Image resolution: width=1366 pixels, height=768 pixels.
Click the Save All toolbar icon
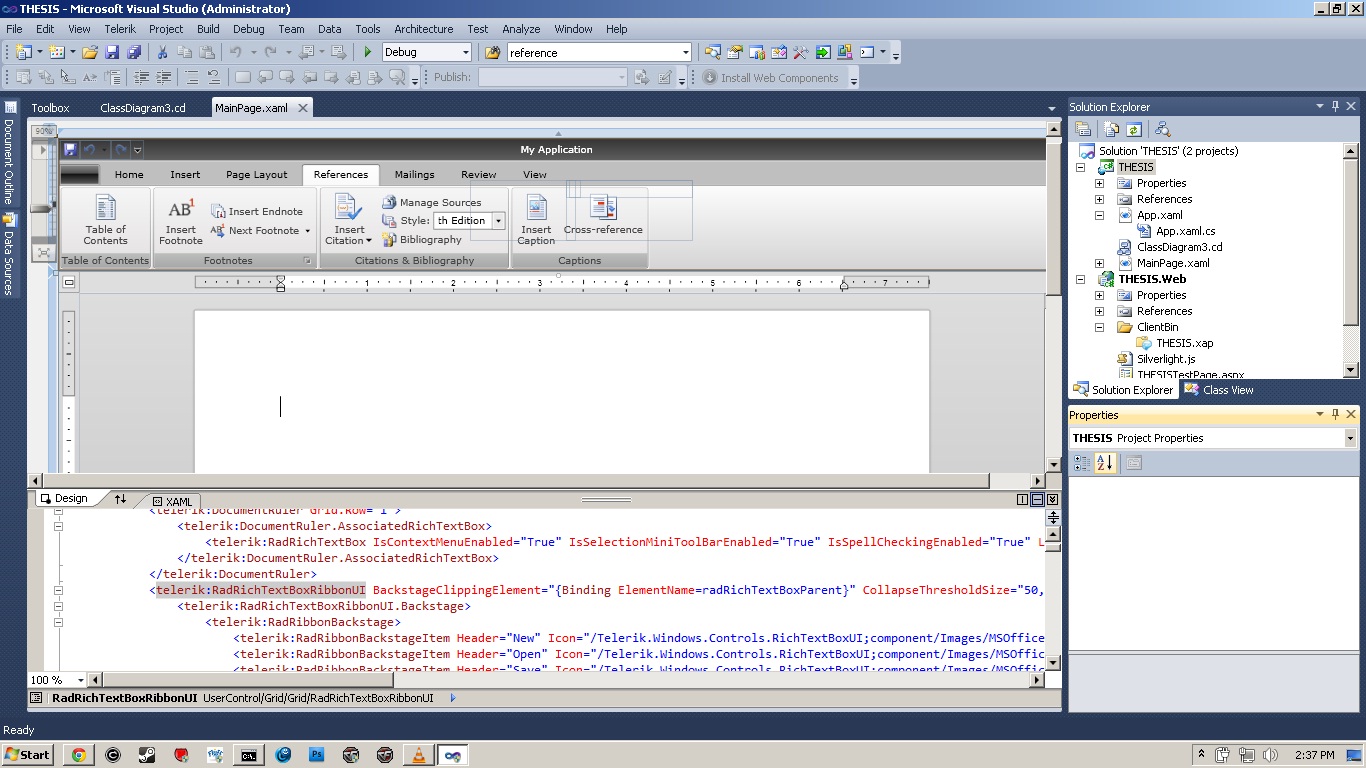point(134,53)
